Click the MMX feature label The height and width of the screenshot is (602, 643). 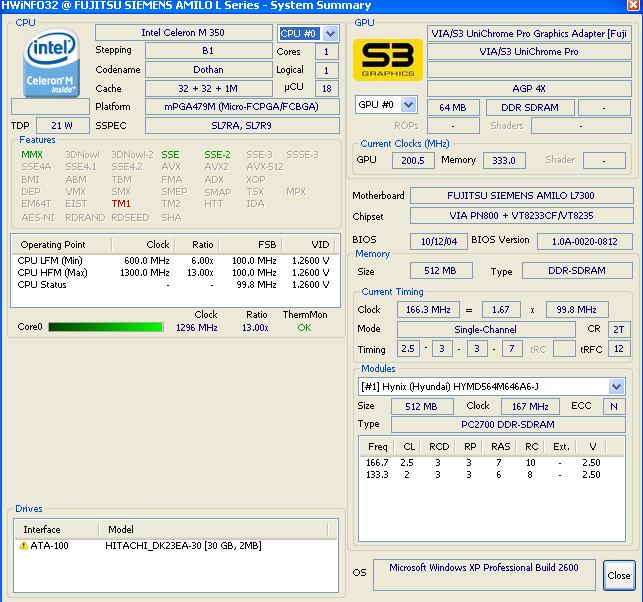click(x=32, y=155)
